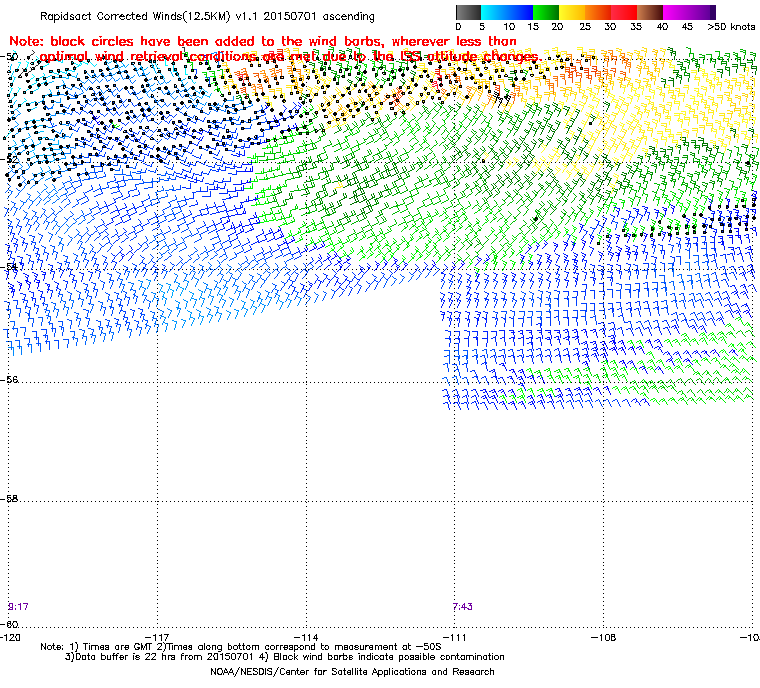The width and height of the screenshot is (760, 688).
Task: Click the legend number '25'
Action: coord(585,27)
